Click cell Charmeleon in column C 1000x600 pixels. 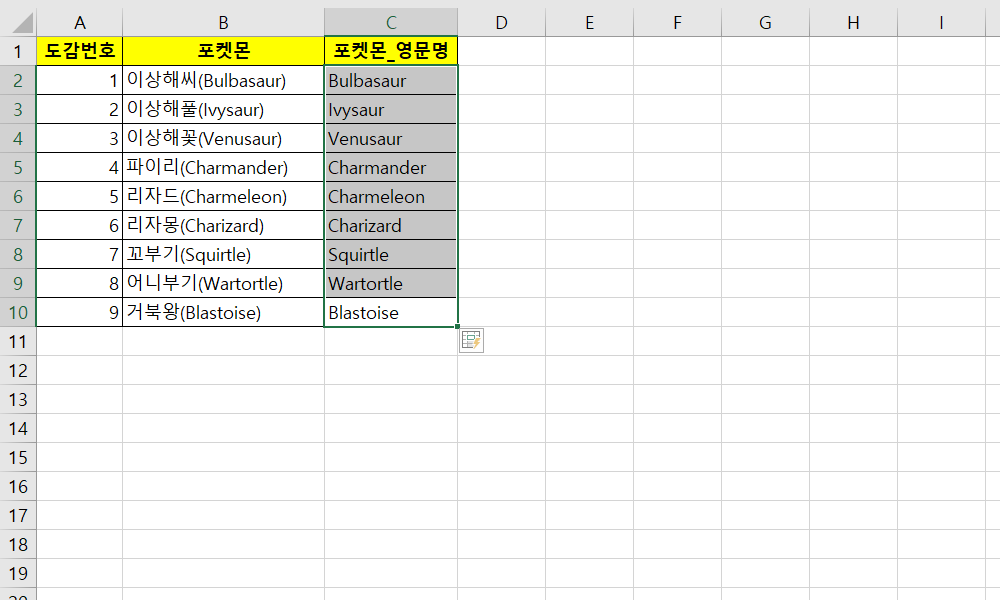(391, 196)
